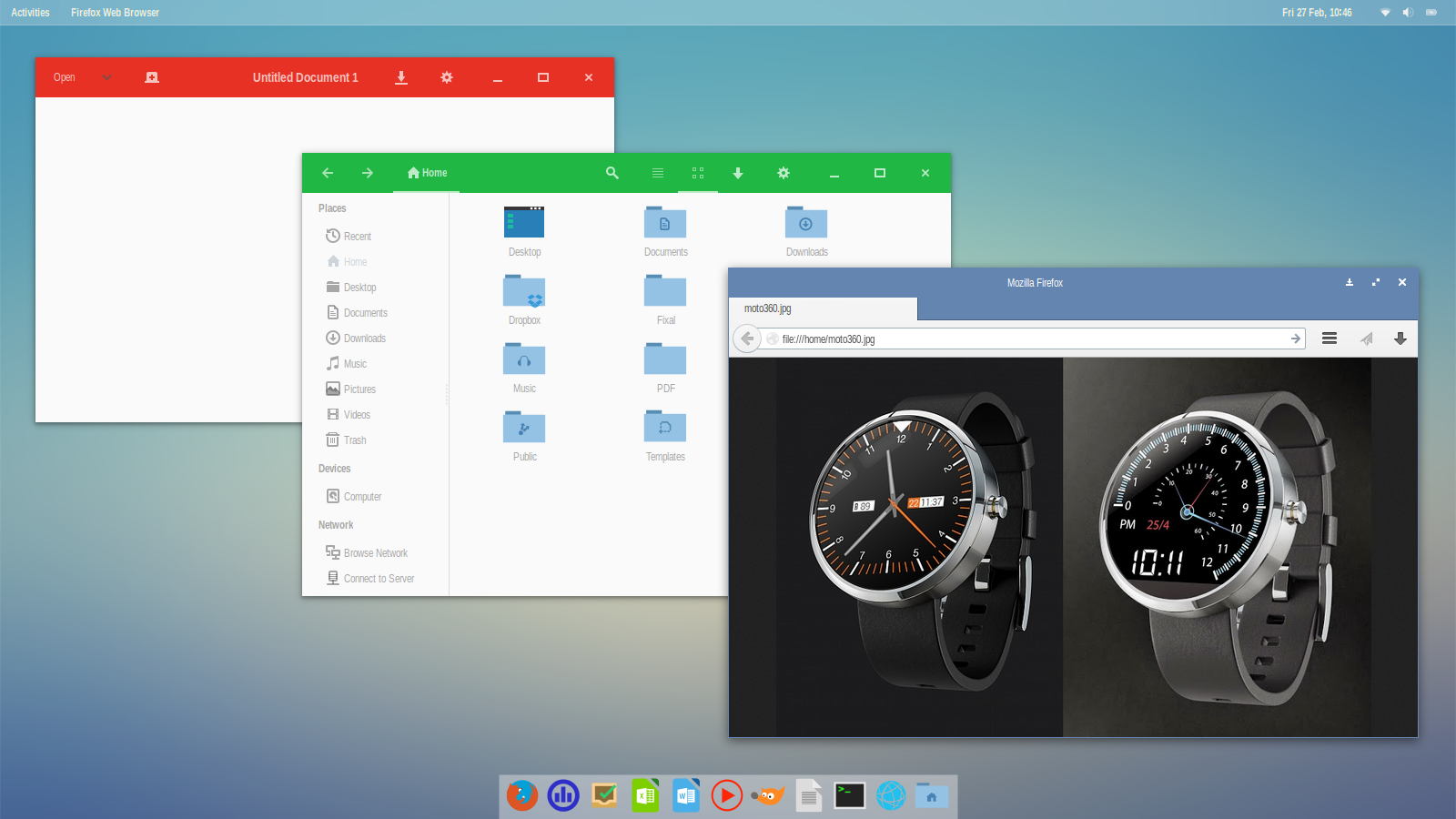This screenshot has height=819, width=1456.
Task: Launch GIMP from the dock
Action: pos(768,795)
